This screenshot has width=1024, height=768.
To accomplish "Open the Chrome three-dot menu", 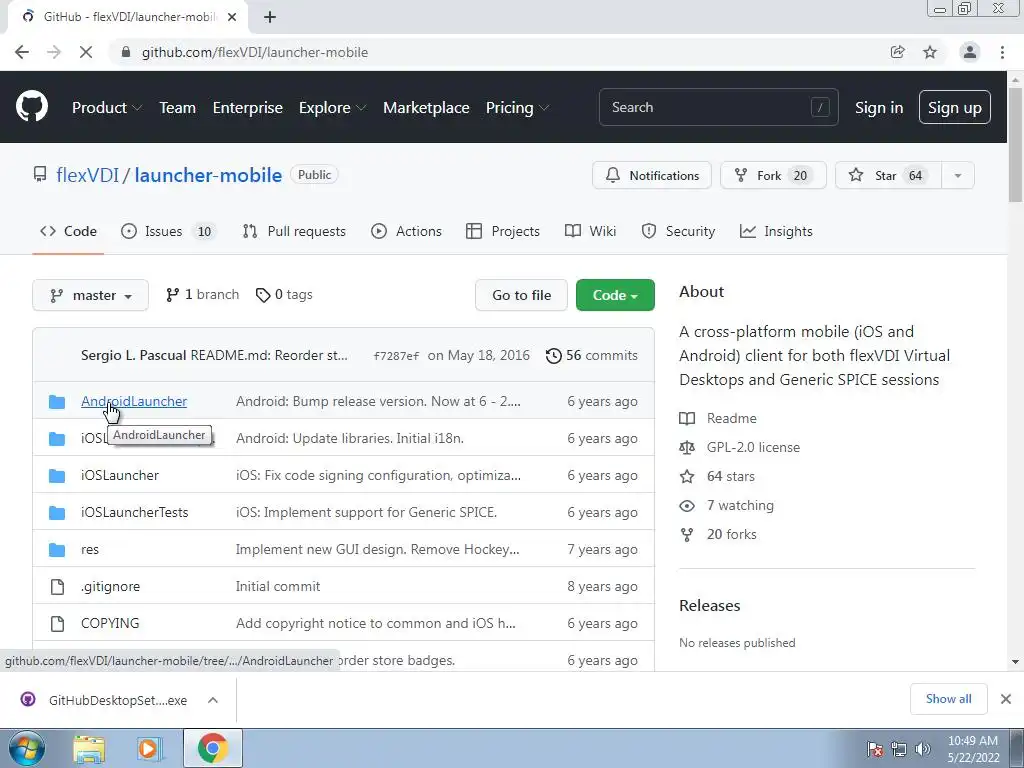I will [1002, 52].
